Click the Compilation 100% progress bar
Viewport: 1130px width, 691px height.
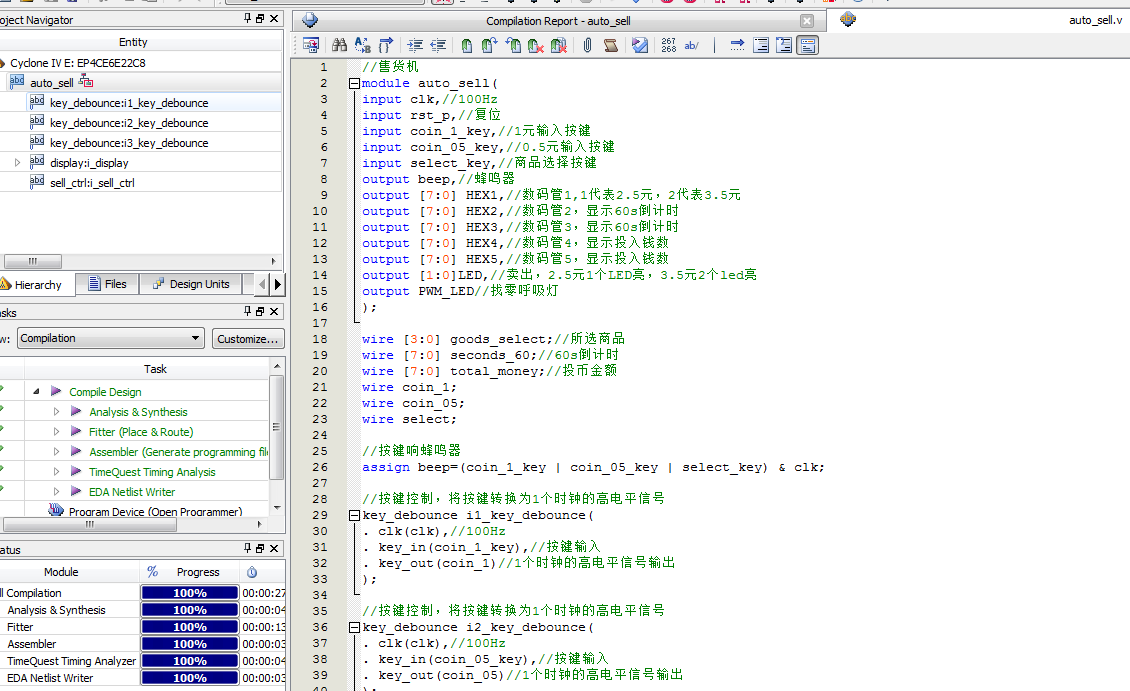tap(190, 593)
